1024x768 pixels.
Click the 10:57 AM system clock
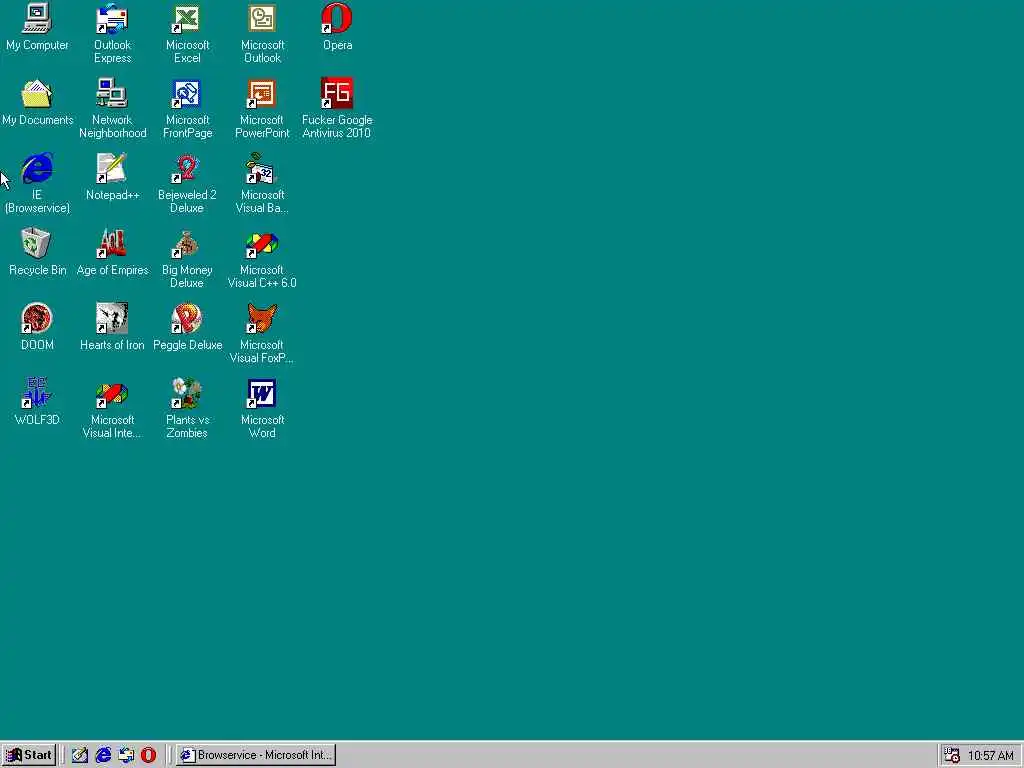[x=991, y=756]
